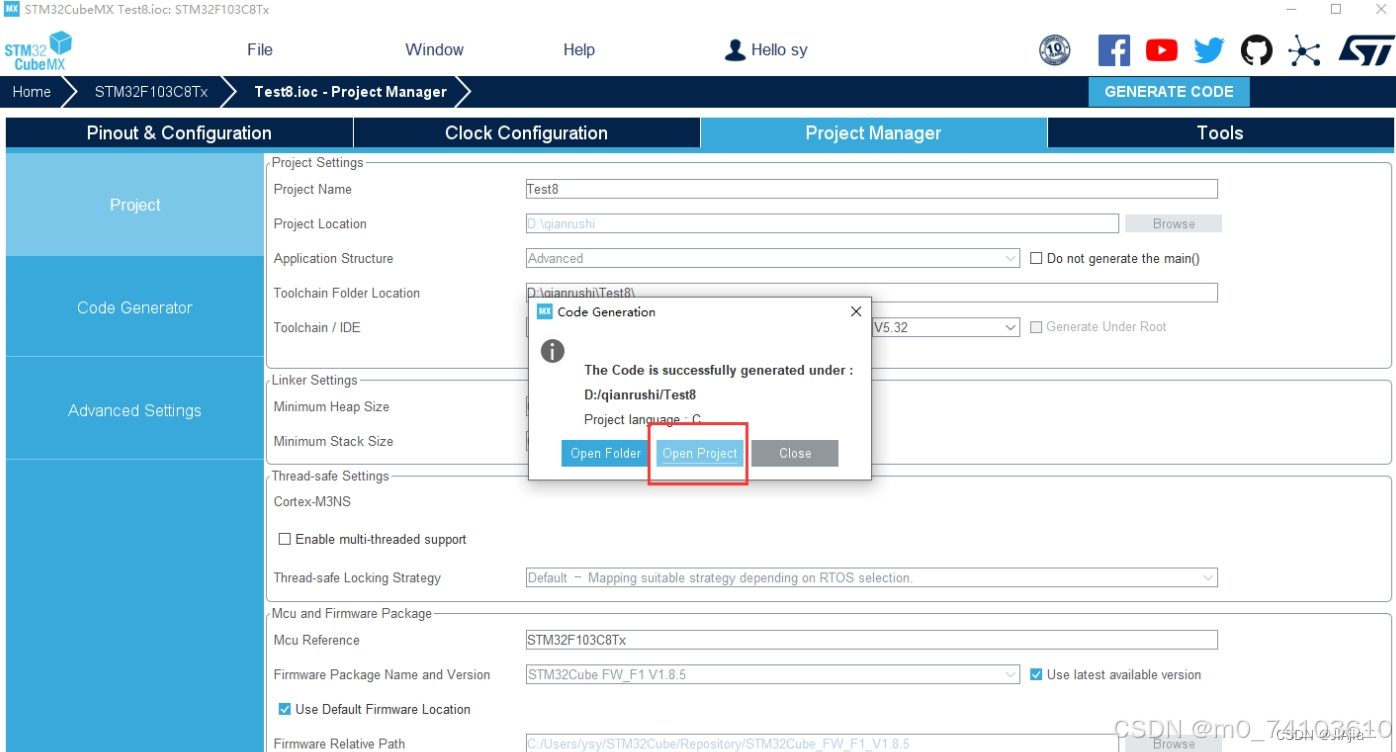This screenshot has width=1396, height=752.
Task: Click the Firmware Relative Path field
Action: coord(822,743)
